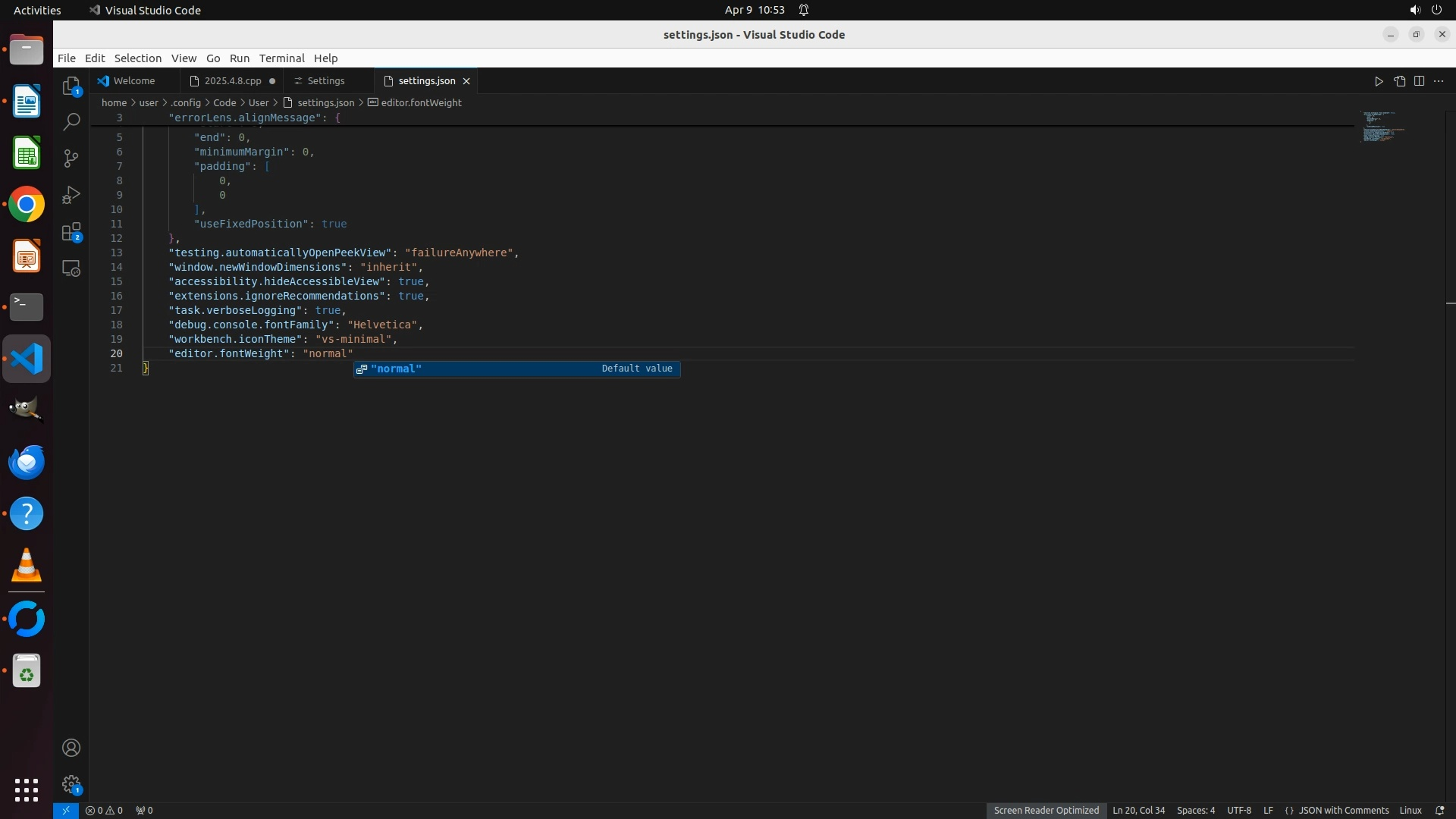Click the Split Editor Right icon
The height and width of the screenshot is (819, 1456).
point(1419,81)
